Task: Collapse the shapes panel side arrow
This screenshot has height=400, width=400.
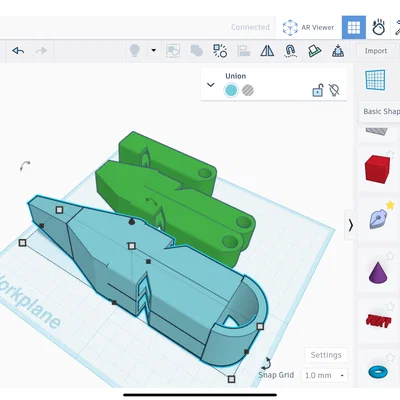Action: [350, 225]
